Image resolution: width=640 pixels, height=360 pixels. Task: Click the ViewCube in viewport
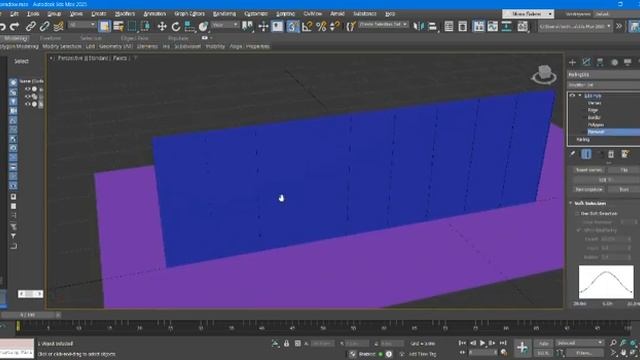coord(544,74)
